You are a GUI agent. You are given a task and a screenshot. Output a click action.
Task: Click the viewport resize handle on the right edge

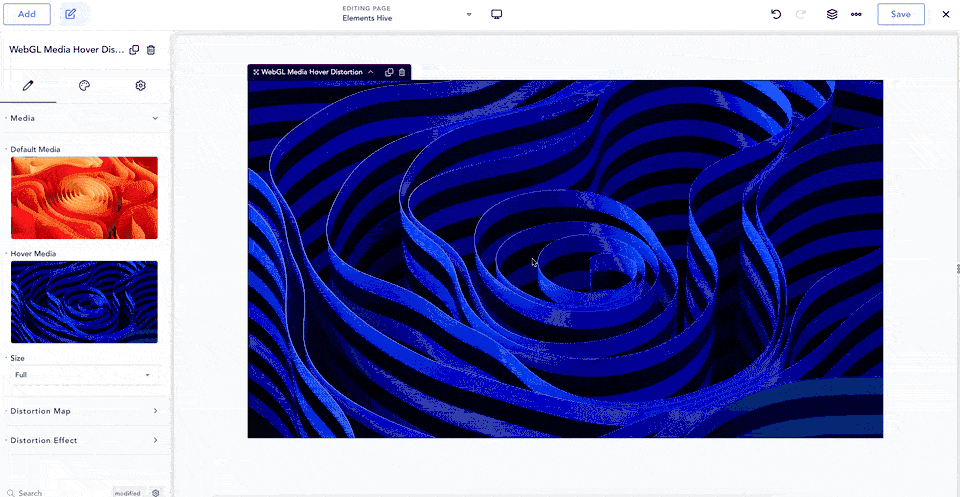click(958, 268)
